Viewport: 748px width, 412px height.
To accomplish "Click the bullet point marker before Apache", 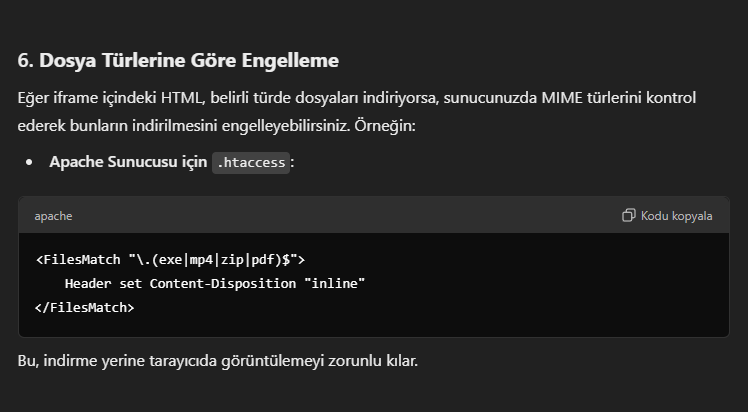I will pos(30,163).
